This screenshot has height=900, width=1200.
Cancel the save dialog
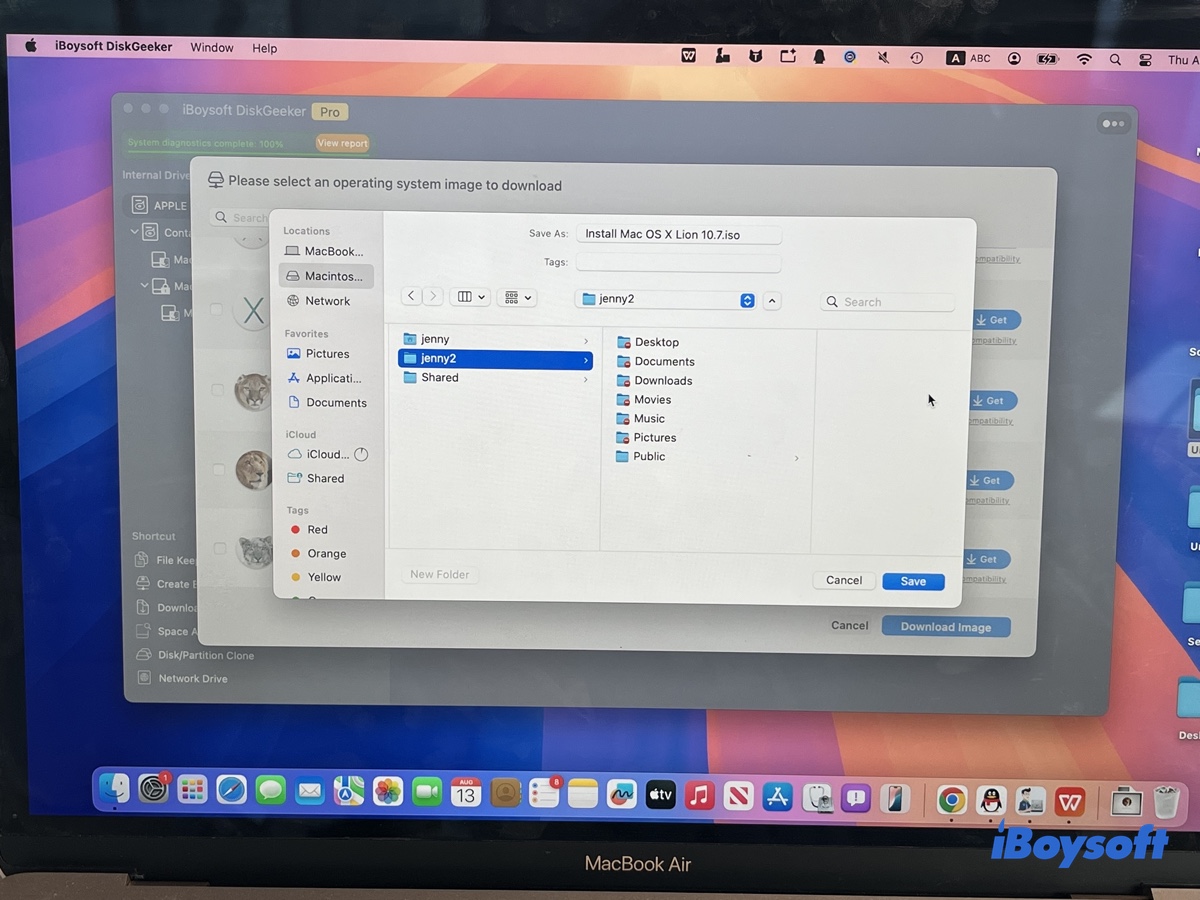[844, 580]
